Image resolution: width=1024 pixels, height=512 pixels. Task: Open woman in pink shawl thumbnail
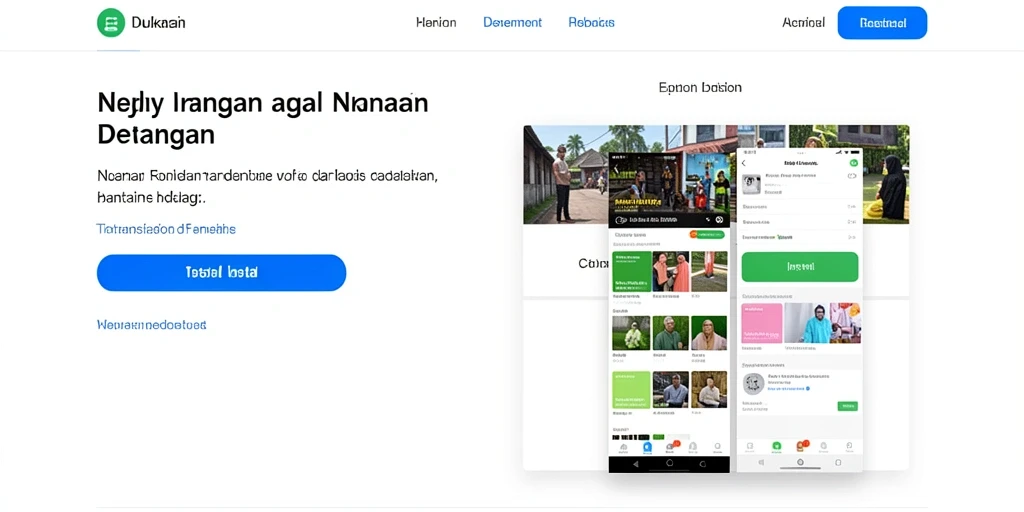point(709,334)
